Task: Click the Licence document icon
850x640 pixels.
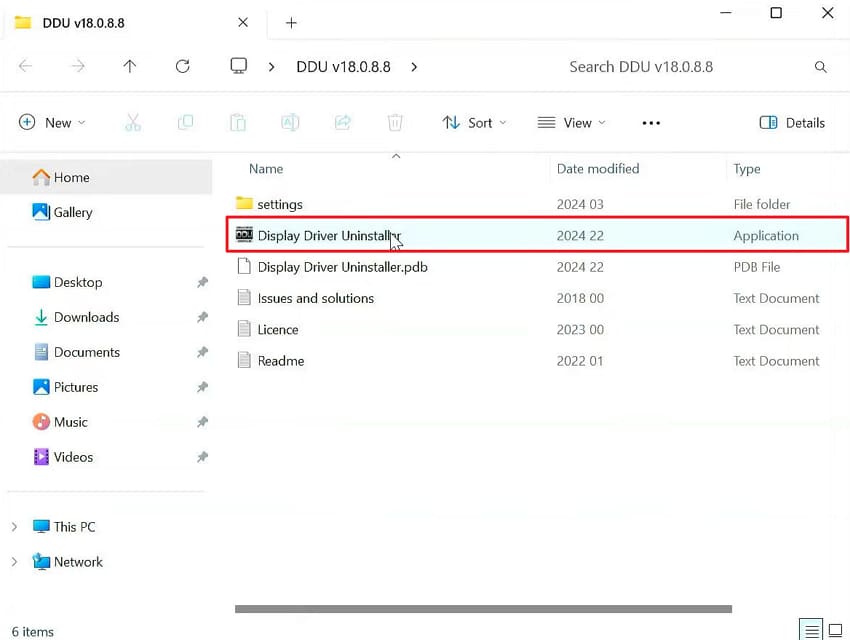Action: pyautogui.click(x=244, y=329)
